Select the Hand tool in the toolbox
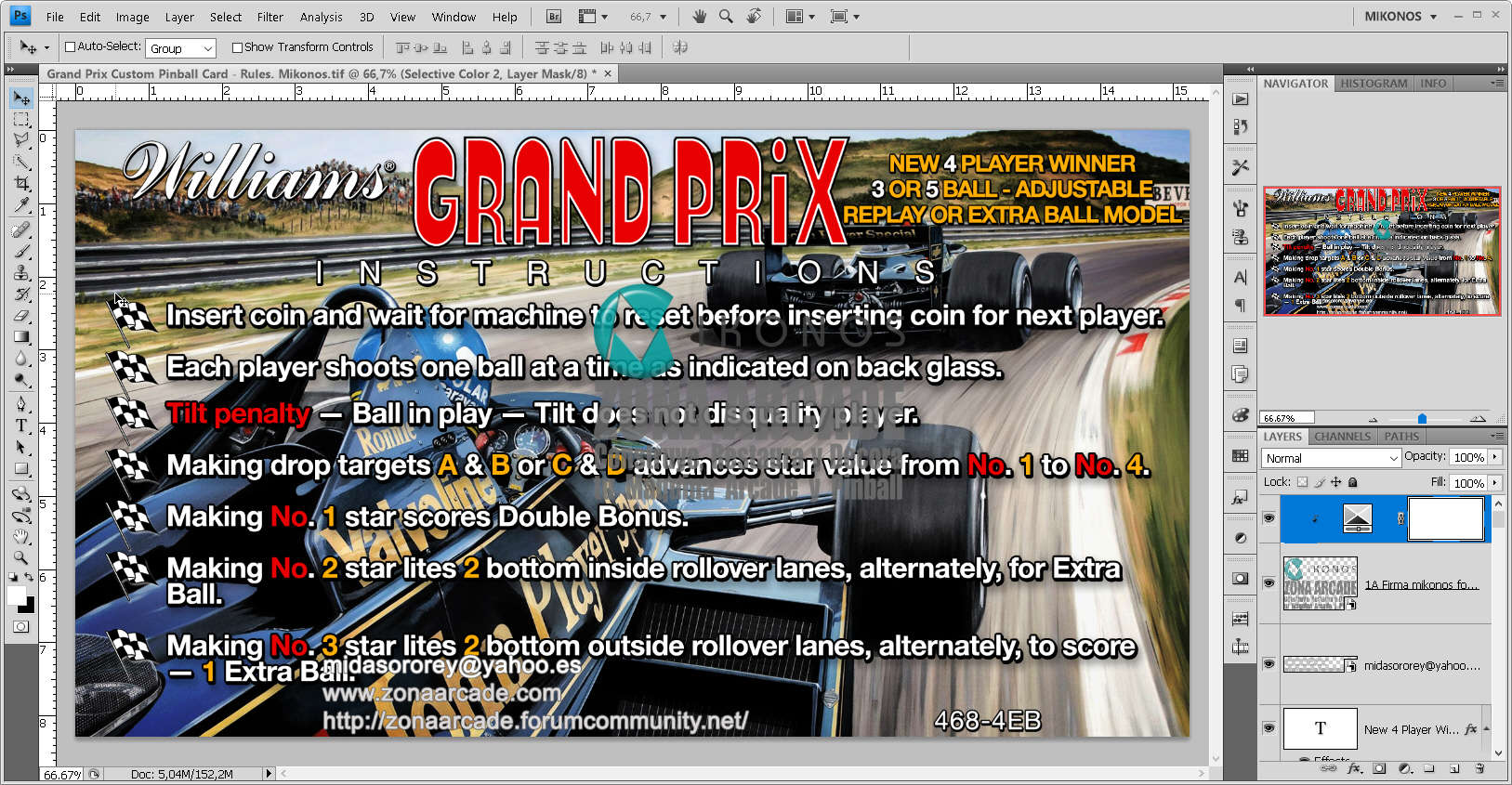Image resolution: width=1512 pixels, height=785 pixels. click(20, 536)
